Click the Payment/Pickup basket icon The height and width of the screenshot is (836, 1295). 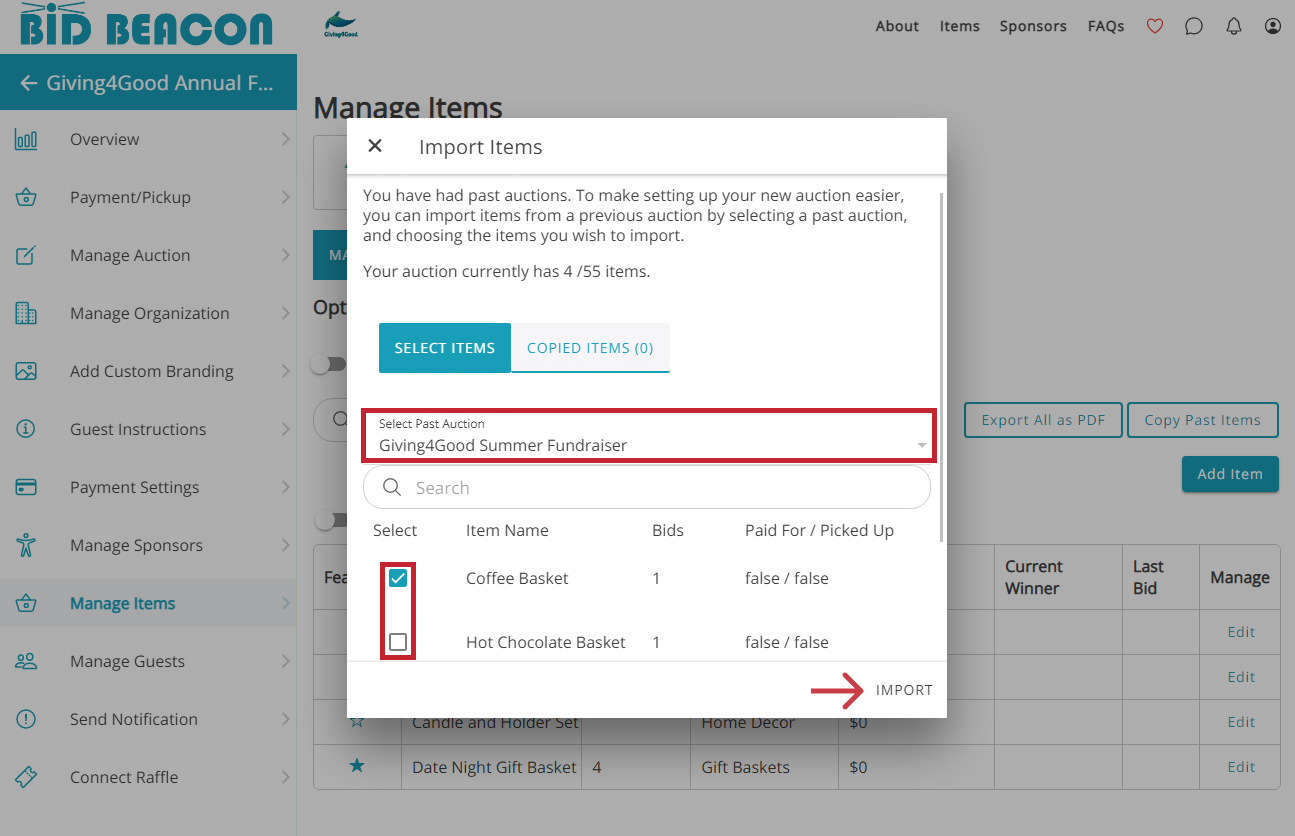[26, 197]
